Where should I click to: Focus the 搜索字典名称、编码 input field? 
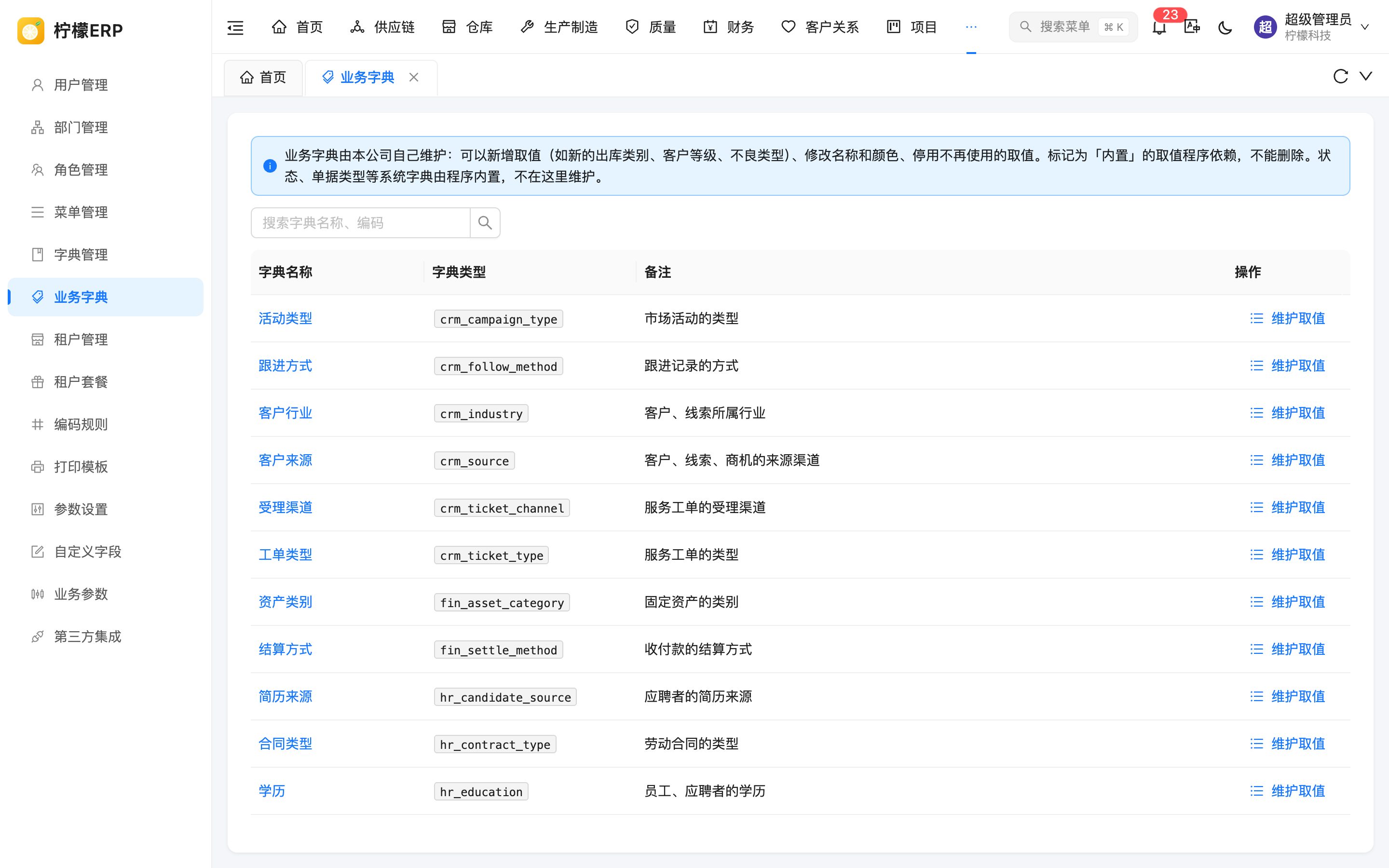click(360, 223)
